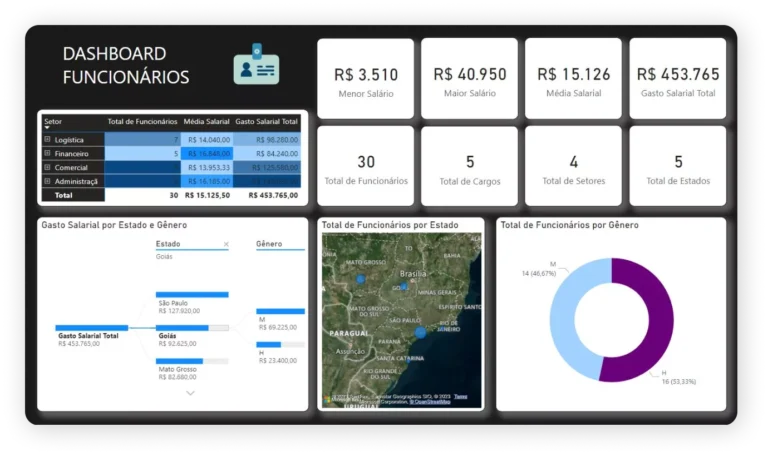Select the São Paulo bar in tree
Viewport: 768px width, 456px height.
[x=192, y=295]
